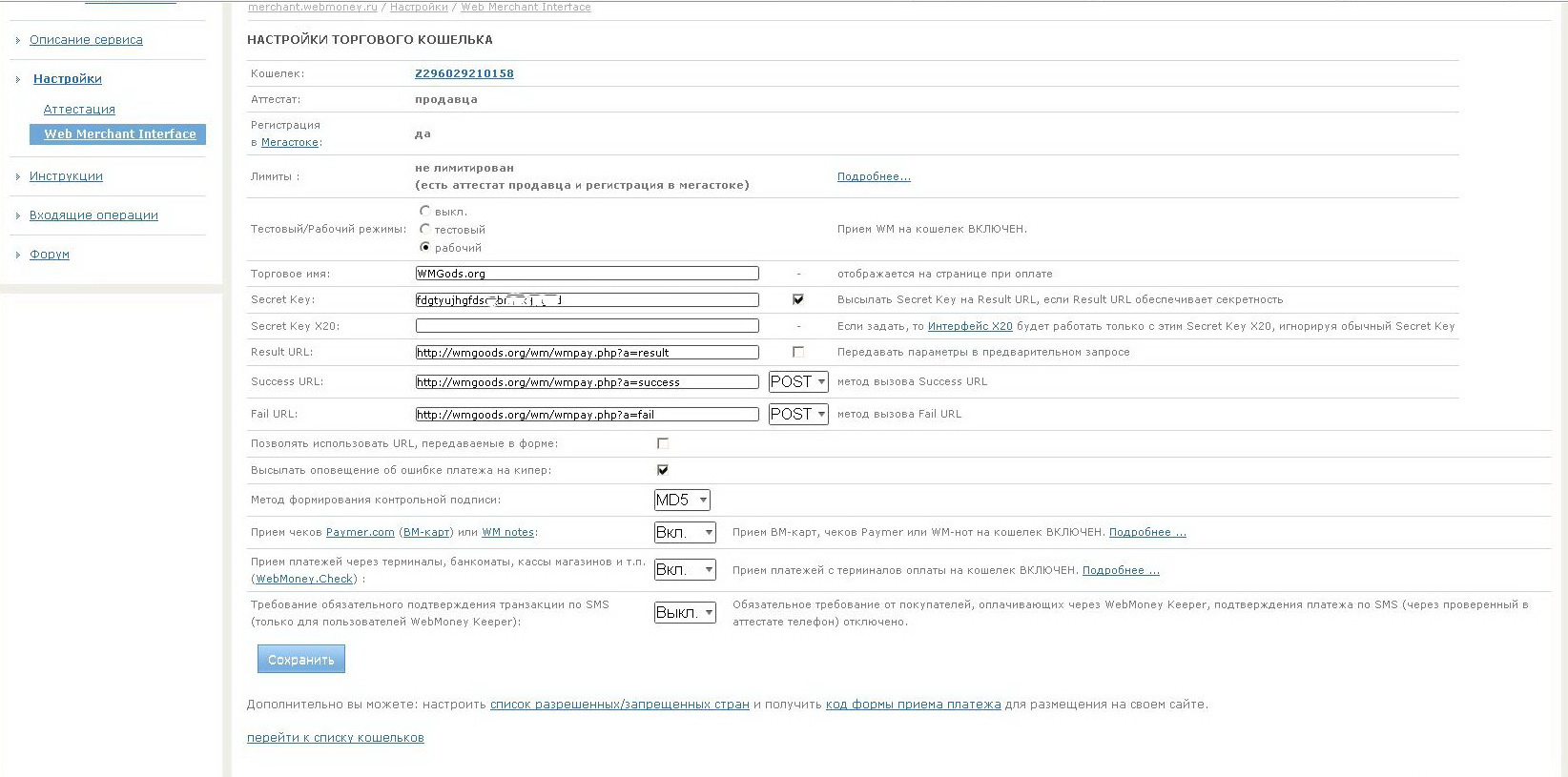The image size is (1568, 777).
Task: Open Web Merchant Interface breadcrumb link
Action: click(526, 7)
